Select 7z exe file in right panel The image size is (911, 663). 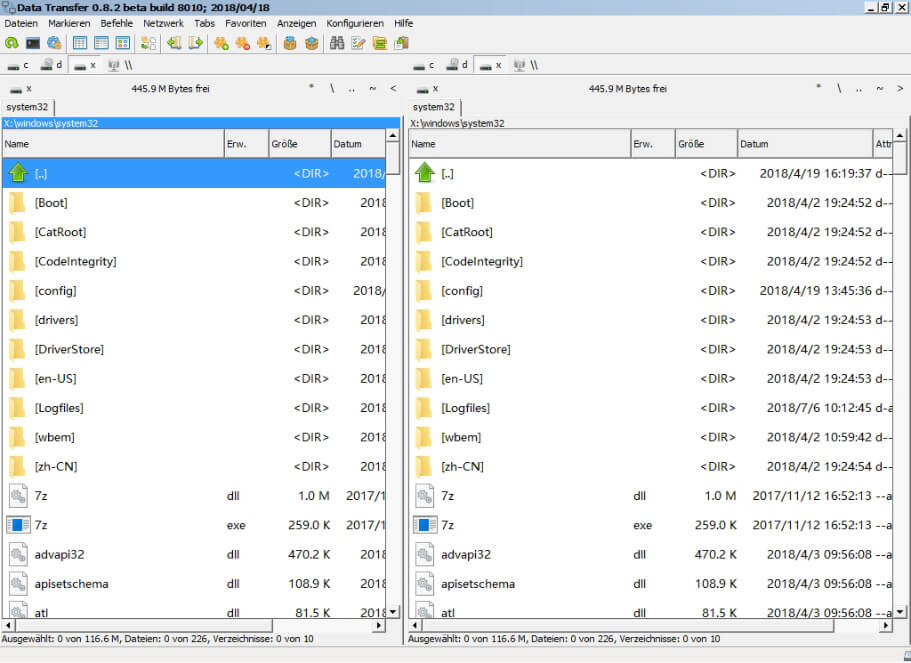pos(651,525)
